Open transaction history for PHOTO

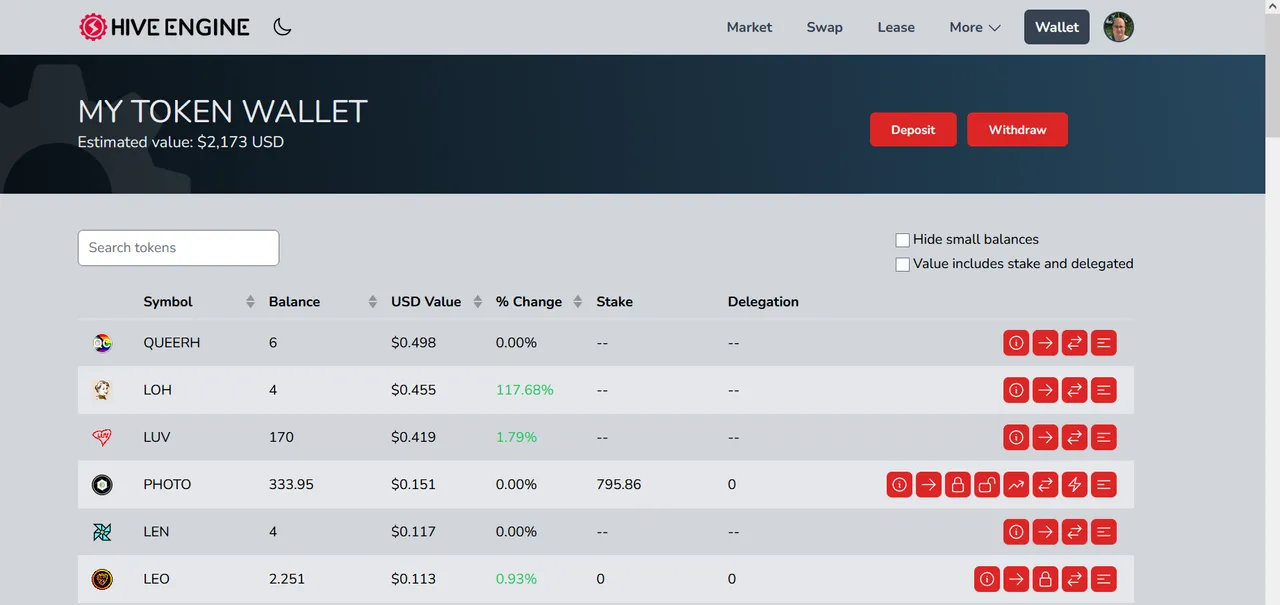(1103, 485)
